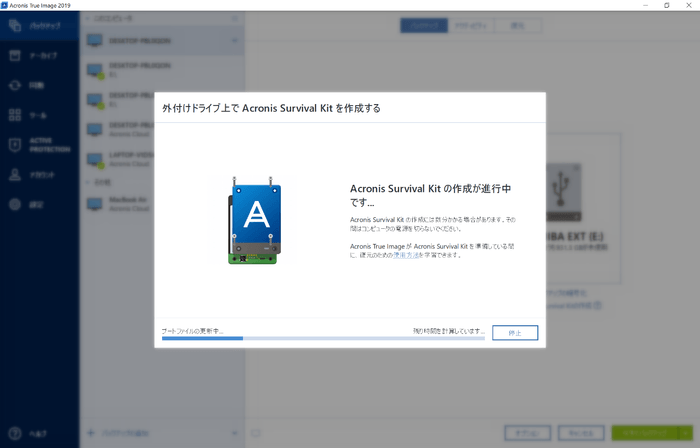The image size is (700, 448).
Task: Maximize the Acronis True Image window
Action: (667, 5)
